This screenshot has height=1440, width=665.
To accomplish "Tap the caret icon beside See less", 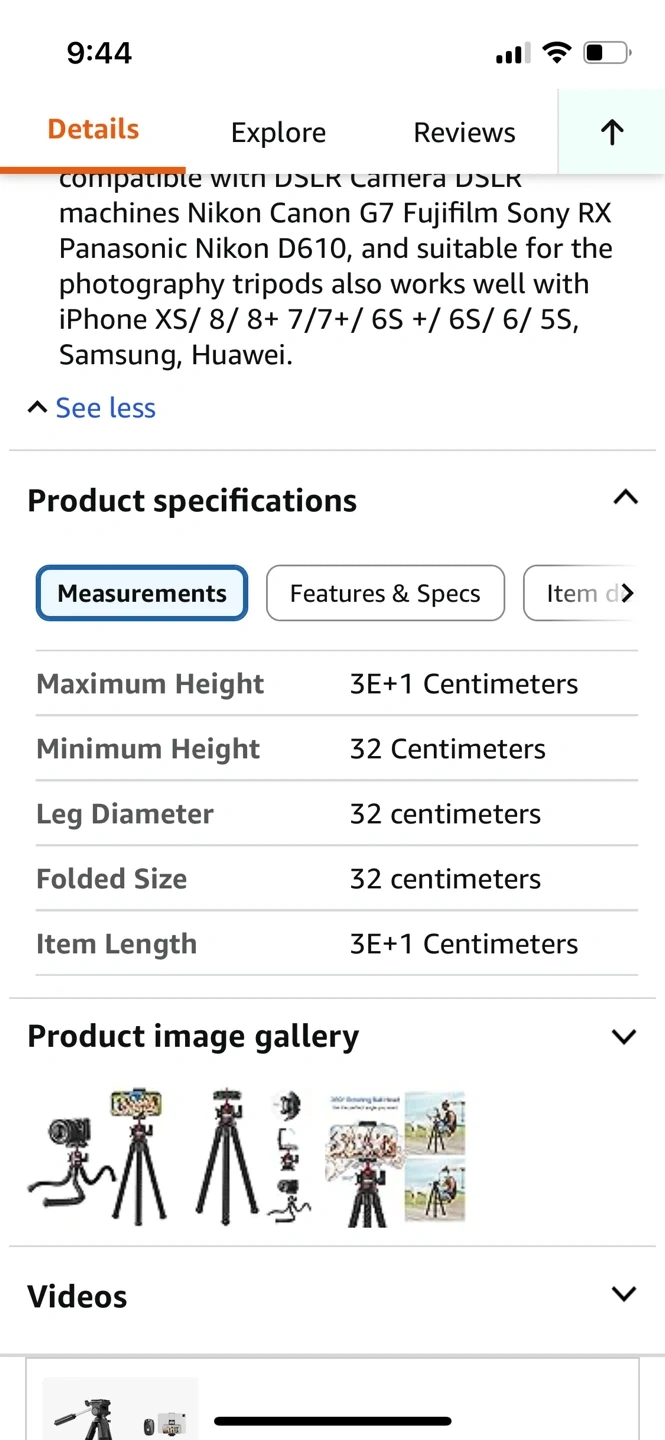I will pyautogui.click(x=37, y=407).
